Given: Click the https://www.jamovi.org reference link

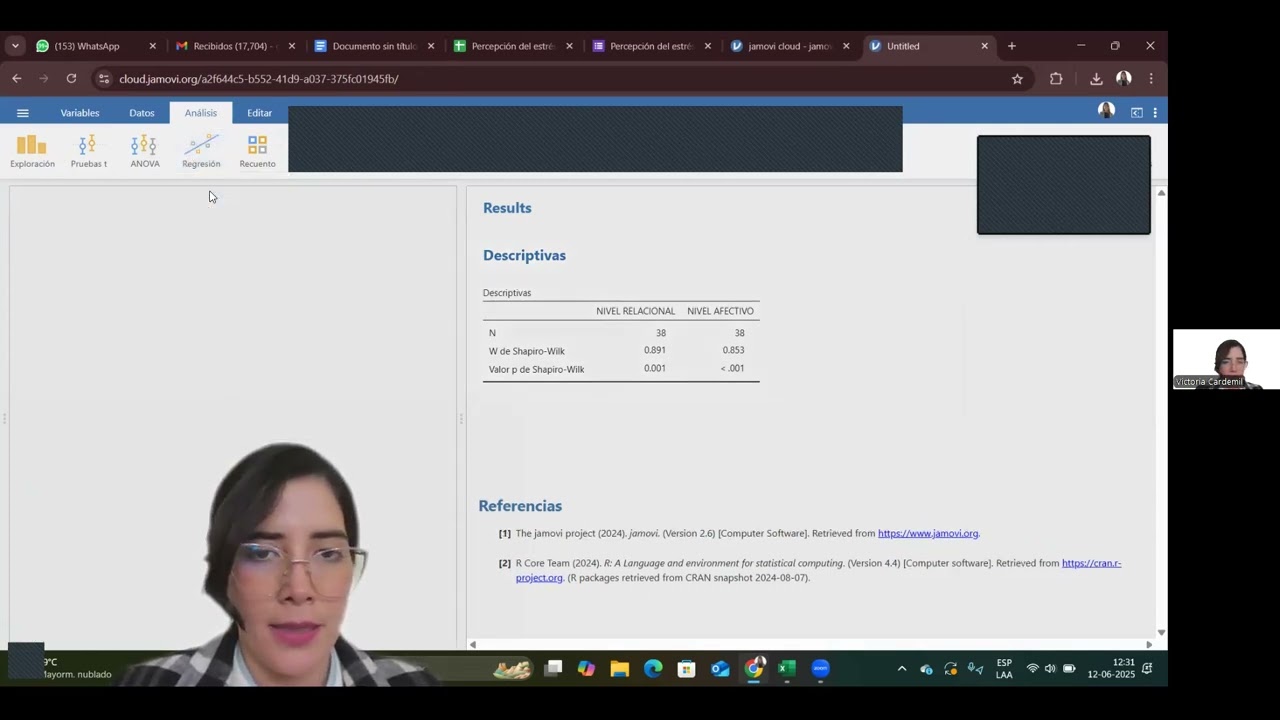Looking at the screenshot, I should [x=928, y=533].
